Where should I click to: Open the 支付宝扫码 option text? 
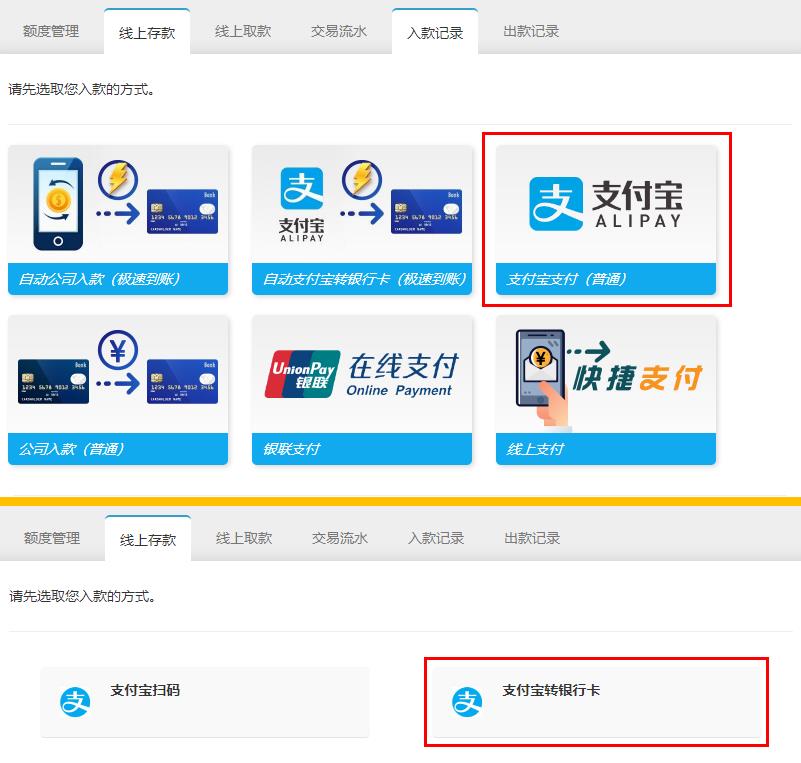pyautogui.click(x=145, y=690)
